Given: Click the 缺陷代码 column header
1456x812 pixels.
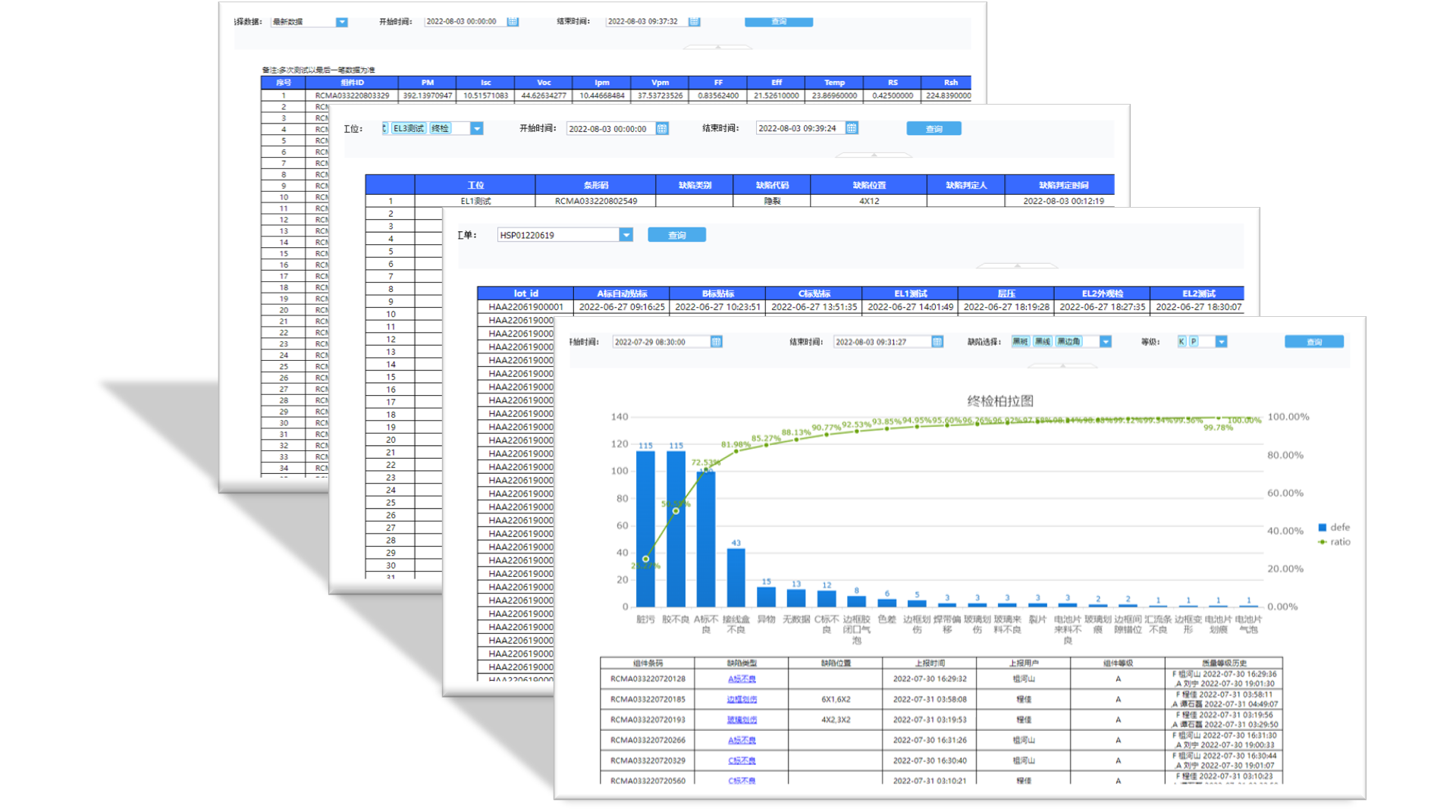Looking at the screenshot, I should click(771, 185).
